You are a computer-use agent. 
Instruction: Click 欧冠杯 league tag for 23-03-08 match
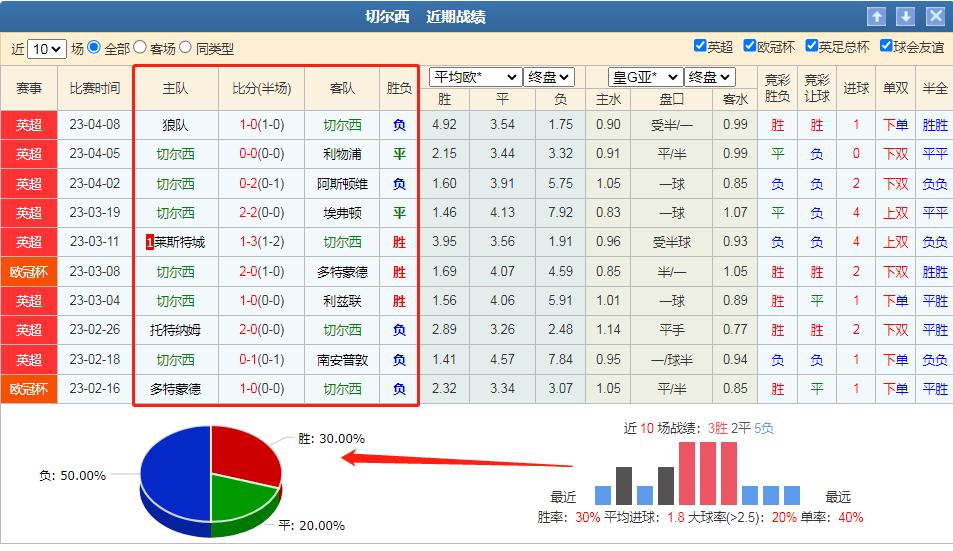pos(29,272)
